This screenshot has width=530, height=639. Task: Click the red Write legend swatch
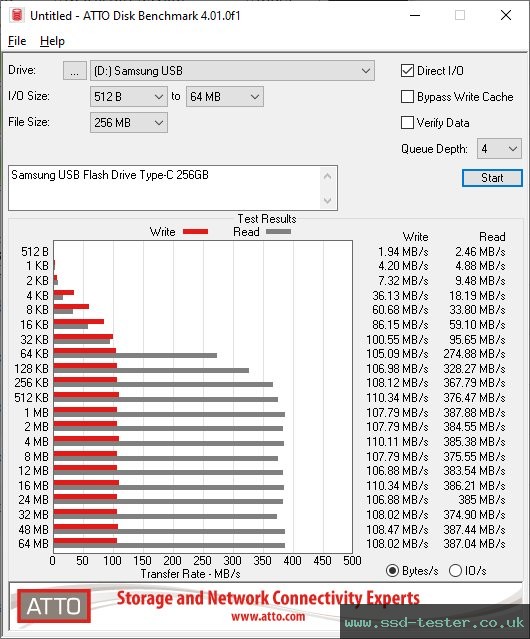[x=196, y=231]
